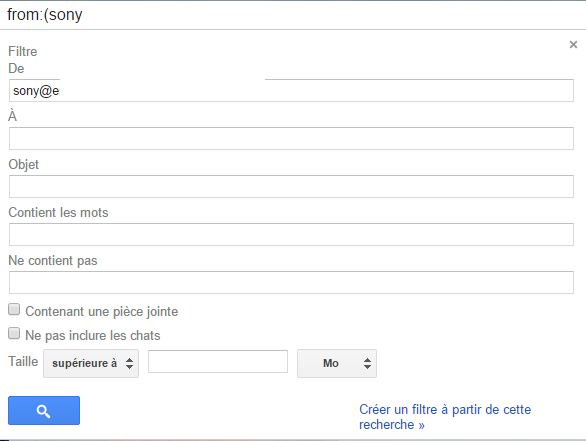
Task: Open the 'Mo' size unit dropdown
Action: coord(337,363)
